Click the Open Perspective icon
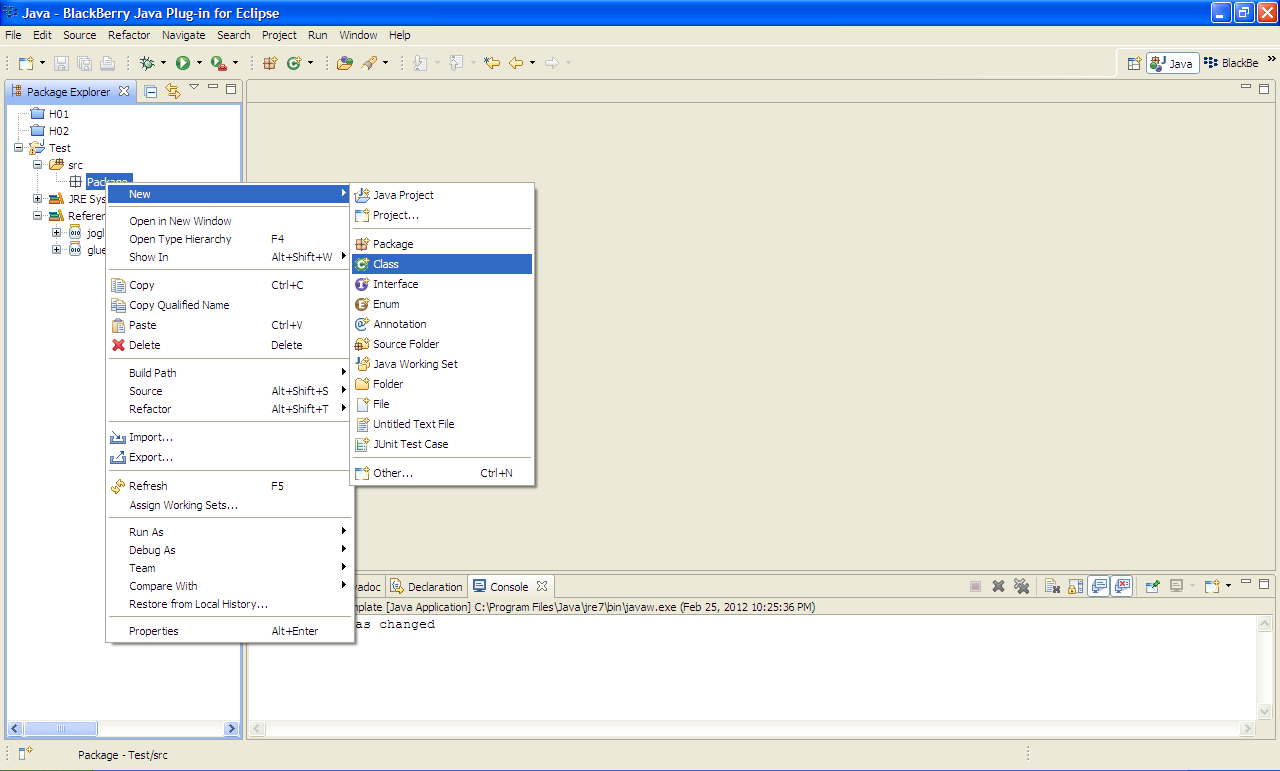 pos(1134,63)
